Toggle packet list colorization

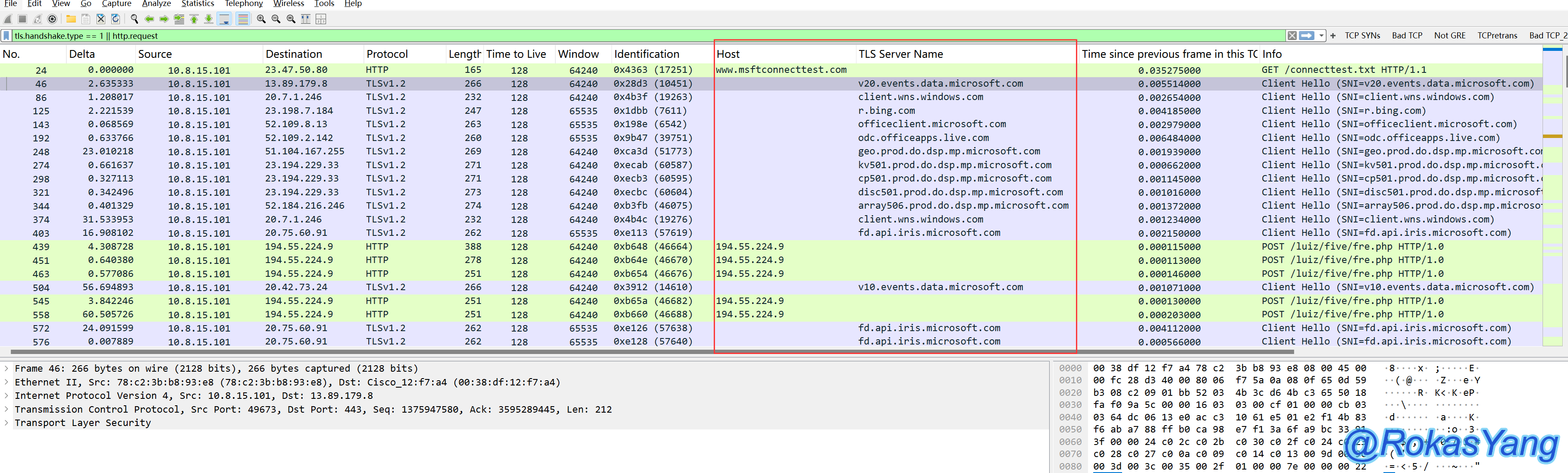(x=243, y=19)
